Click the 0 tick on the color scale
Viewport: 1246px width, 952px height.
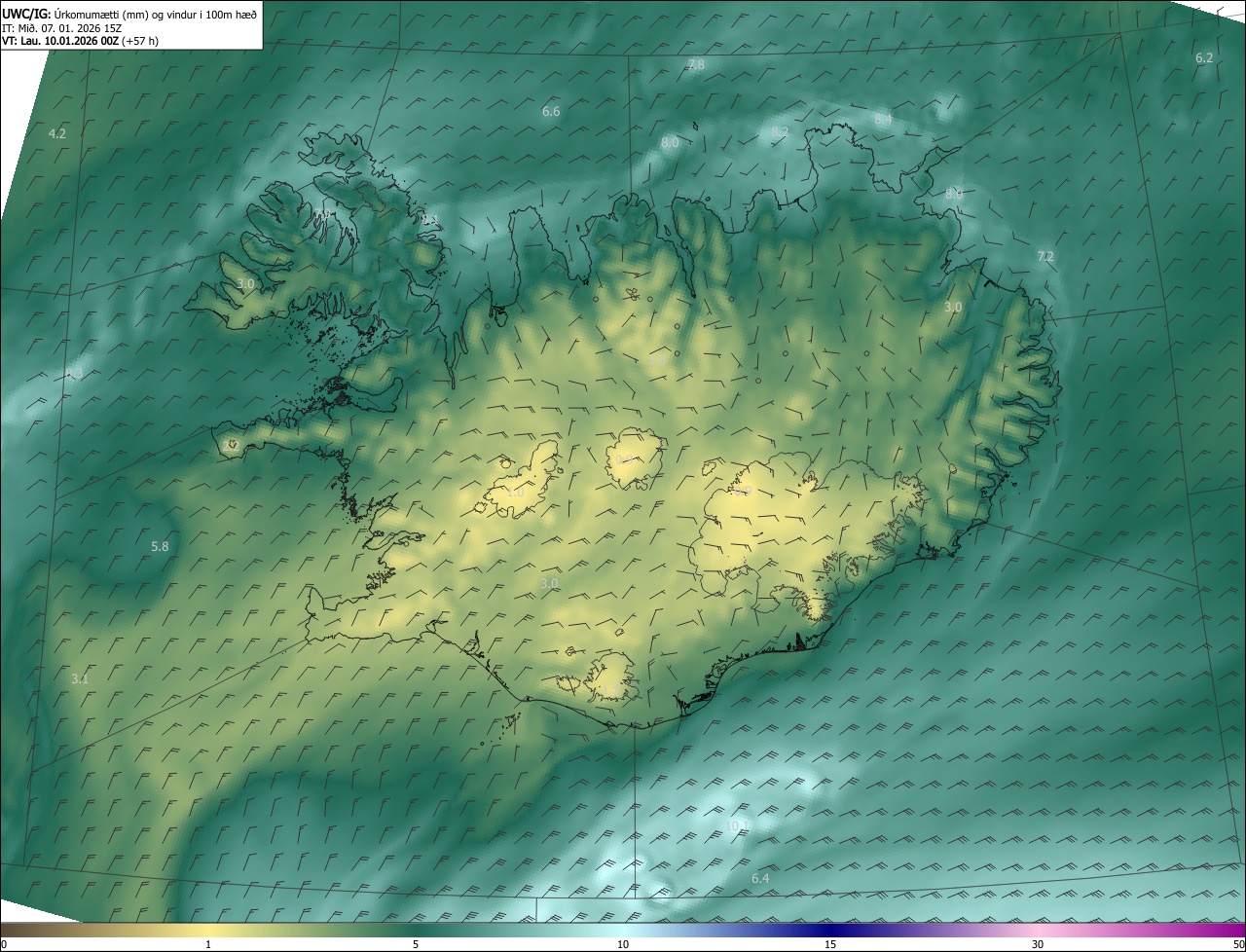(x=4, y=945)
